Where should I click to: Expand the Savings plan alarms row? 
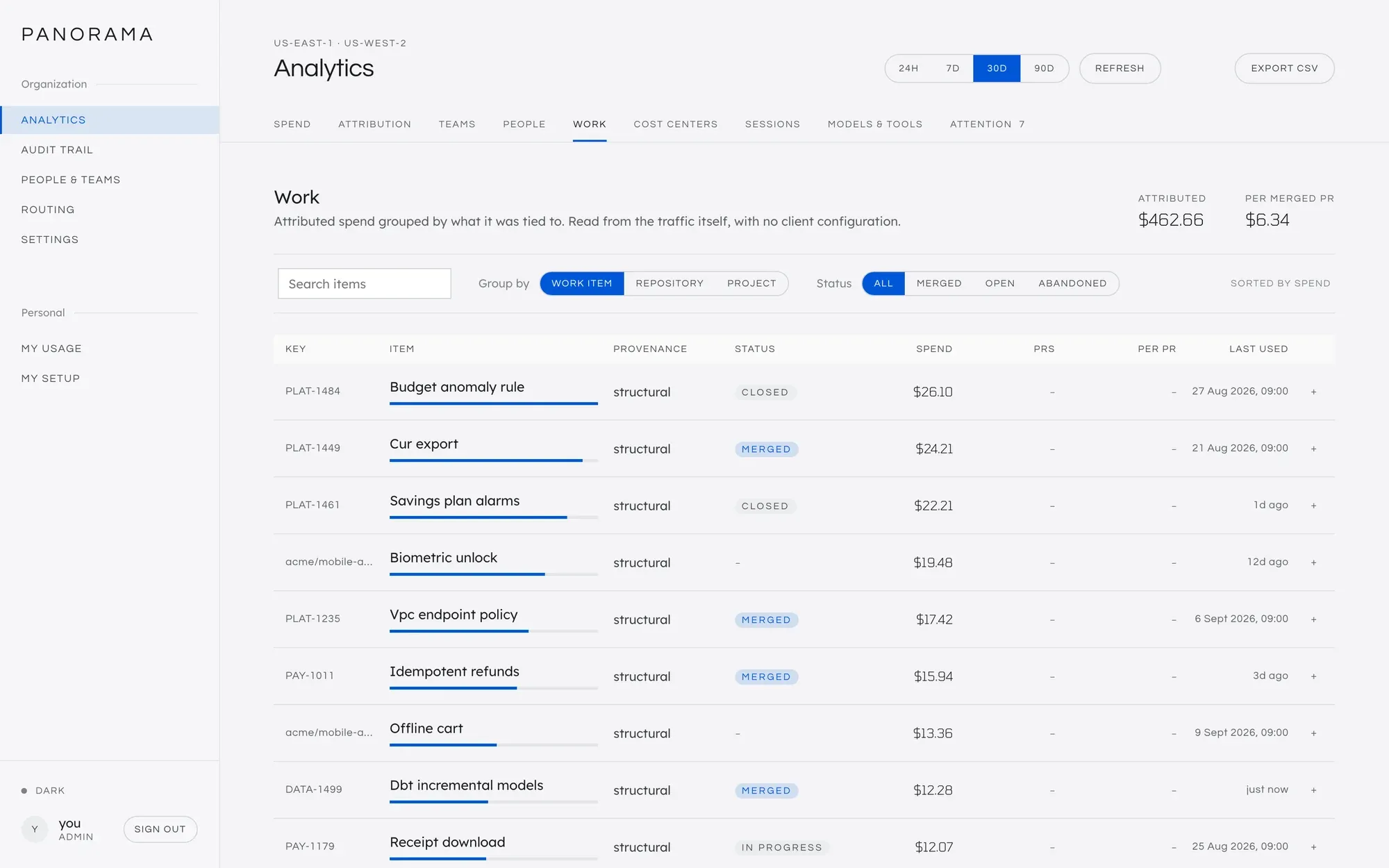pyautogui.click(x=1313, y=506)
